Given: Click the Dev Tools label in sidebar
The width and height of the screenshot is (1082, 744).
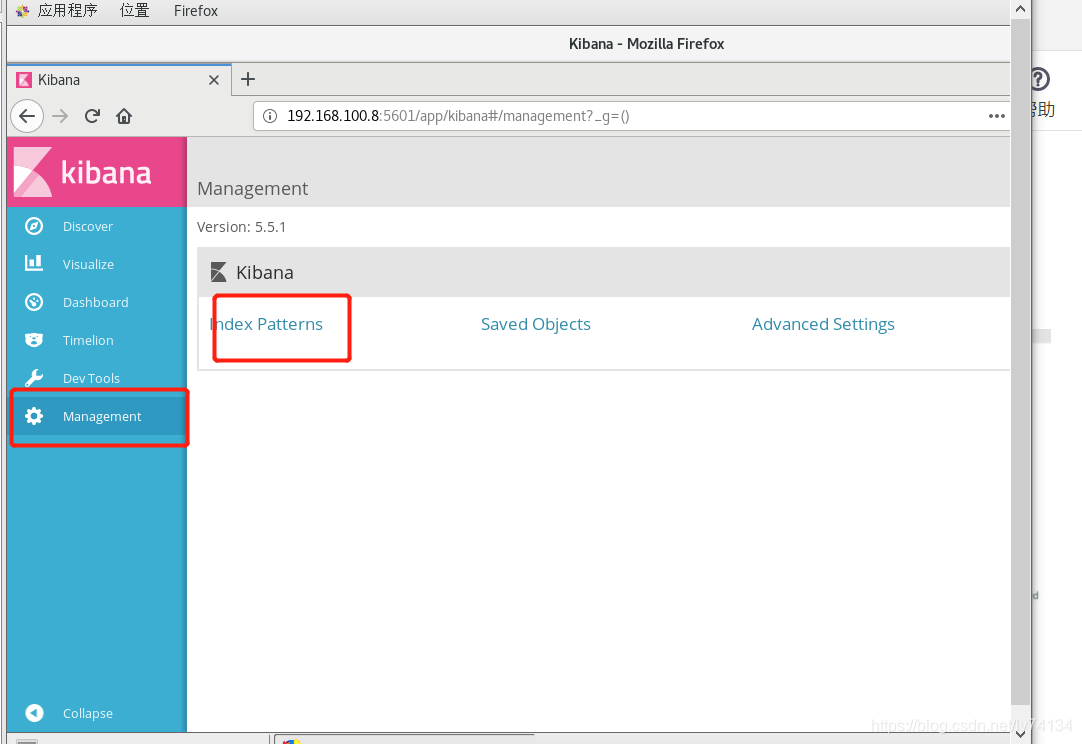Looking at the screenshot, I should pyautogui.click(x=91, y=378).
